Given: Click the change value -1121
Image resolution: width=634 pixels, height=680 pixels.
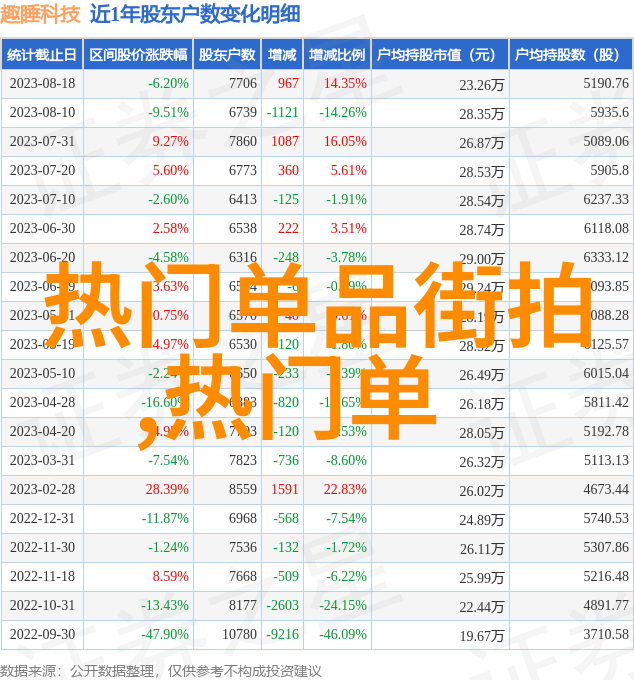Looking at the screenshot, I should 283,112.
